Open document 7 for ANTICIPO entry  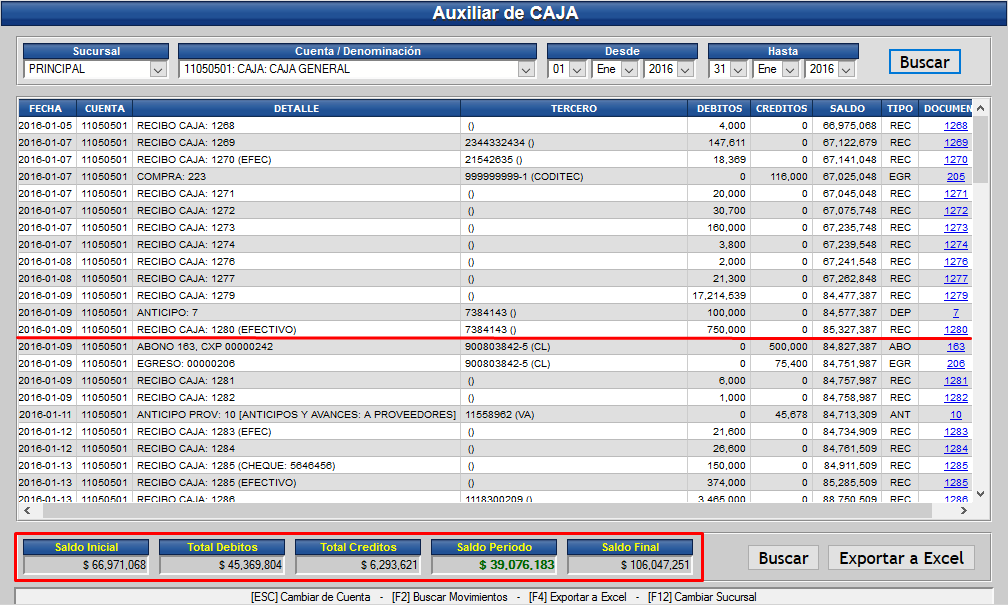[x=954, y=312]
